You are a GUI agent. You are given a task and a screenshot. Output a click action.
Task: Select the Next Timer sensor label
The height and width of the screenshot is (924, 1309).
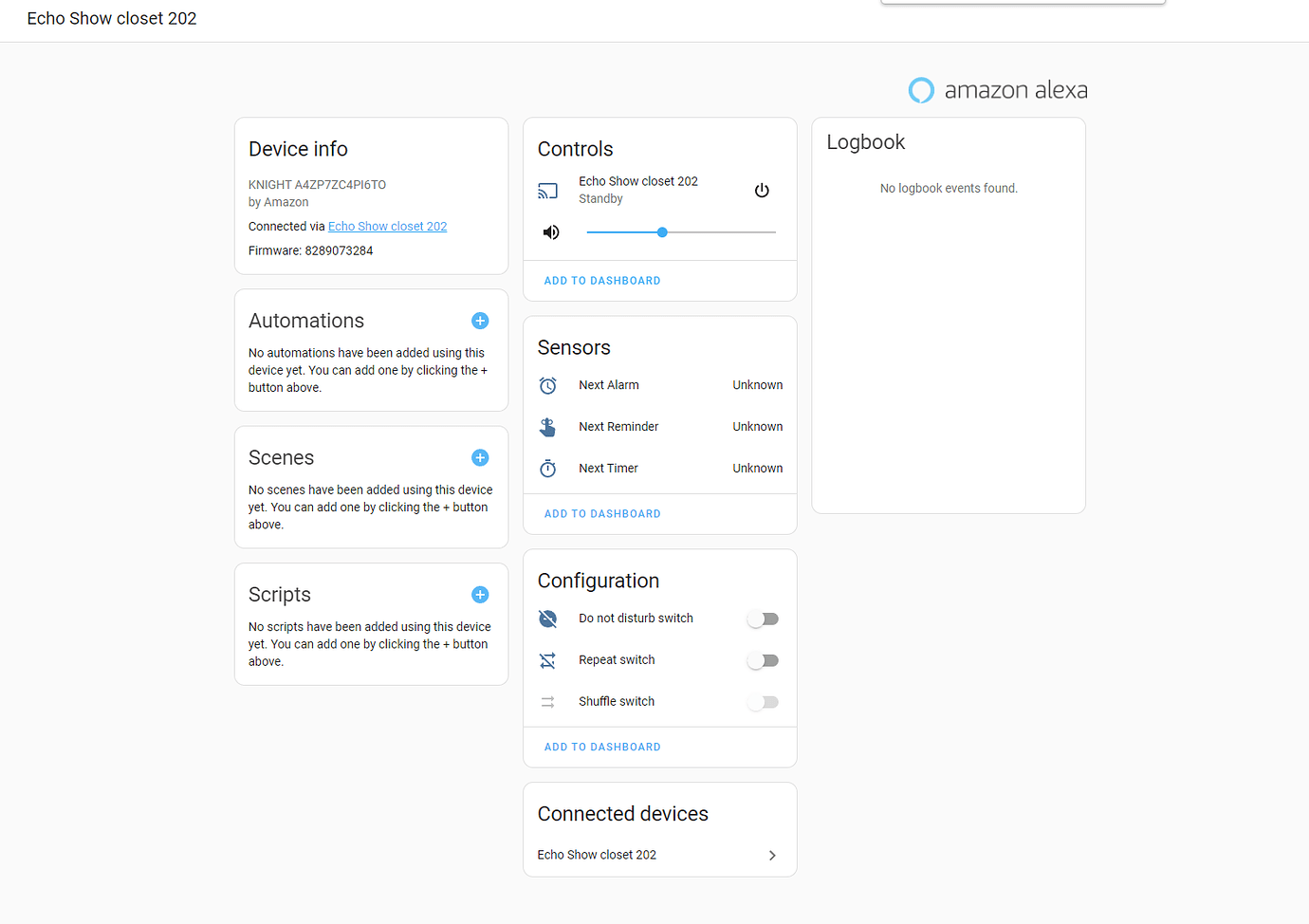608,469
